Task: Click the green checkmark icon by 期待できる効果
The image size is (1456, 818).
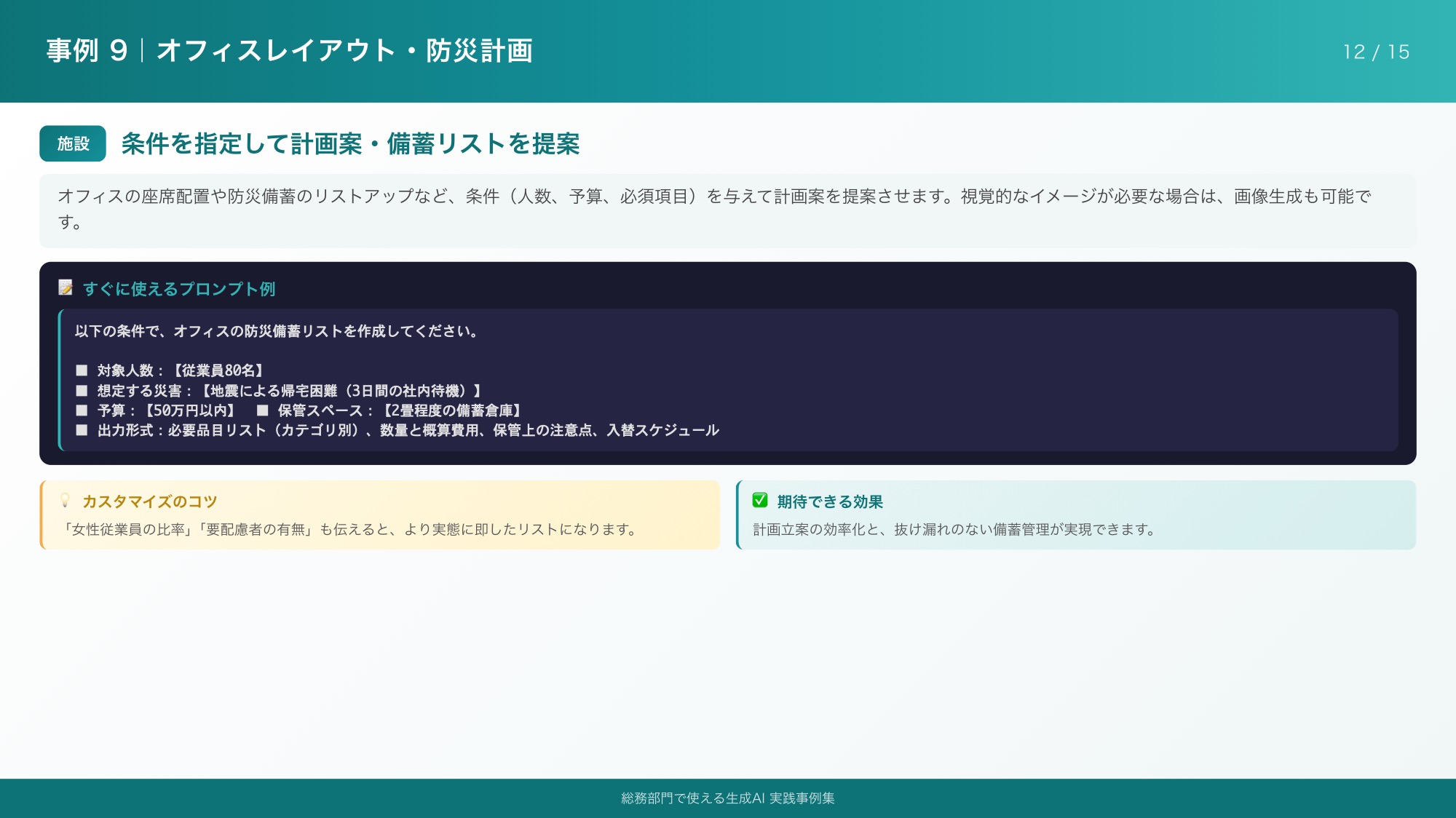Action: (760, 501)
